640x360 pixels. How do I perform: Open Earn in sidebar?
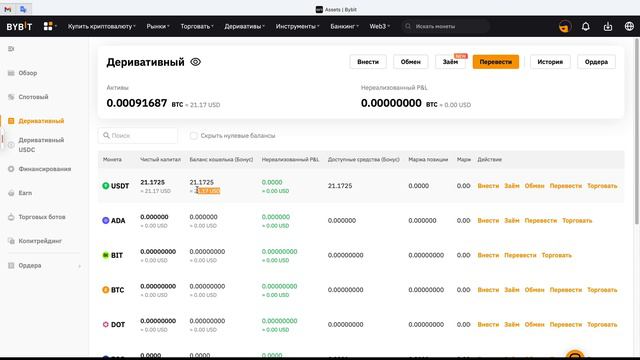pyautogui.click(x=25, y=193)
